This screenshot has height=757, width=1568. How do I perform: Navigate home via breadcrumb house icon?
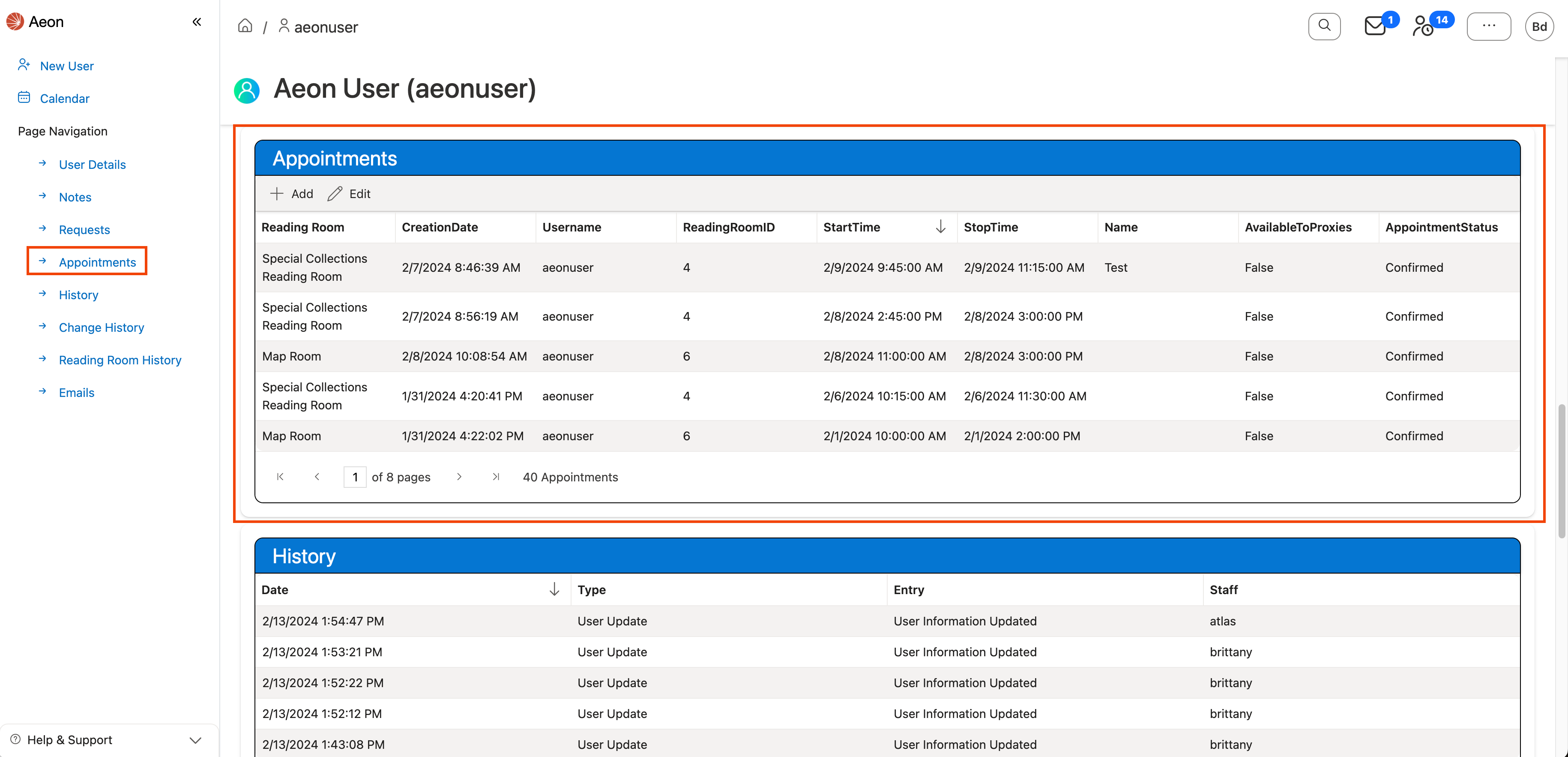pyautogui.click(x=245, y=26)
